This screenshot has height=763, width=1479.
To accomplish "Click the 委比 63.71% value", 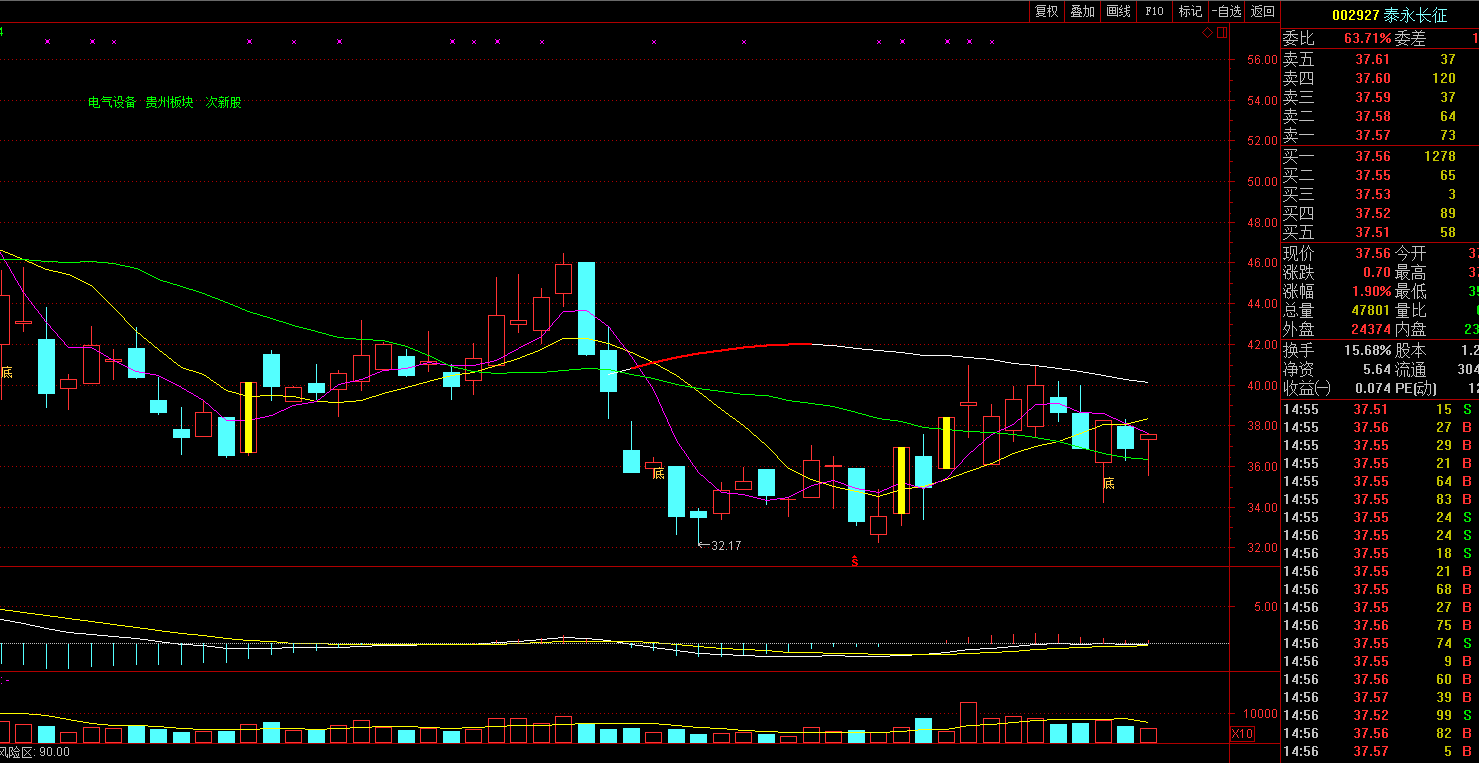I will 1367,39.
